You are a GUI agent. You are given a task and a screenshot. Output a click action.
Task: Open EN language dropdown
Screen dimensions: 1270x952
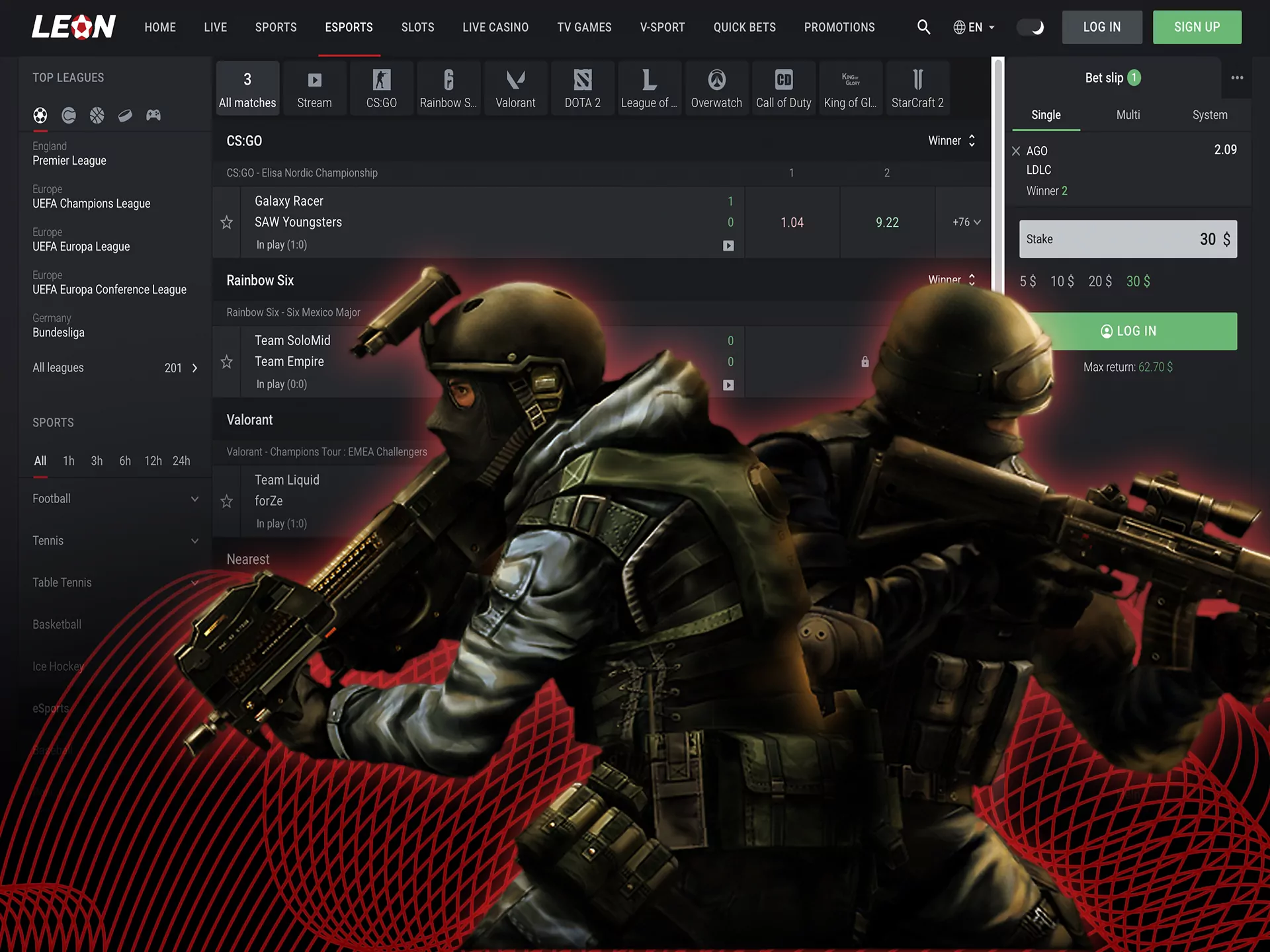974,27
